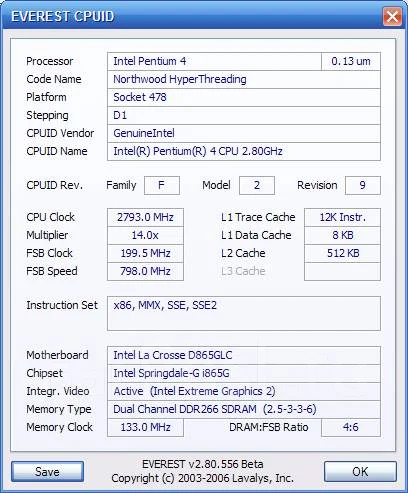Click the FSB Speed 798.0 MHz value
This screenshot has width=408, height=493.
[x=145, y=271]
